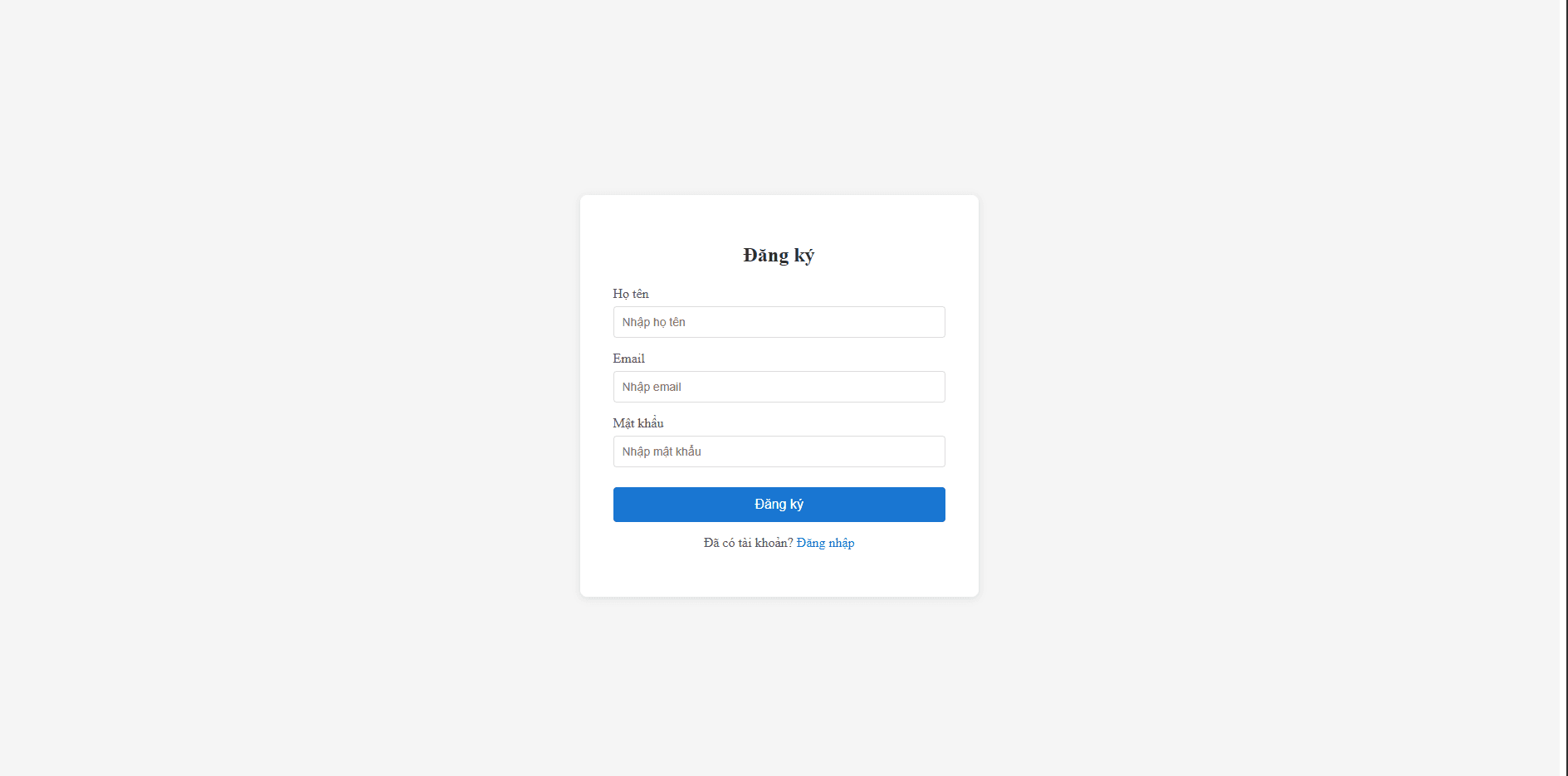Click blank card space below the login link
Image resolution: width=1568 pixels, height=776 pixels.
point(779,576)
